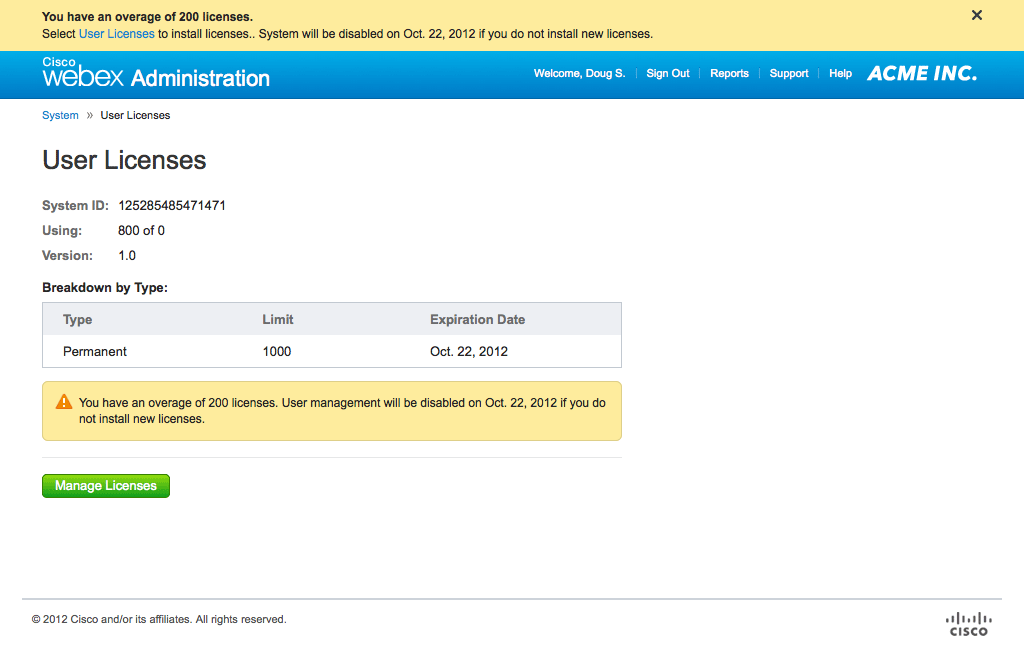Dismiss the yellow overage banner
This screenshot has height=656, width=1024.
coord(977,15)
